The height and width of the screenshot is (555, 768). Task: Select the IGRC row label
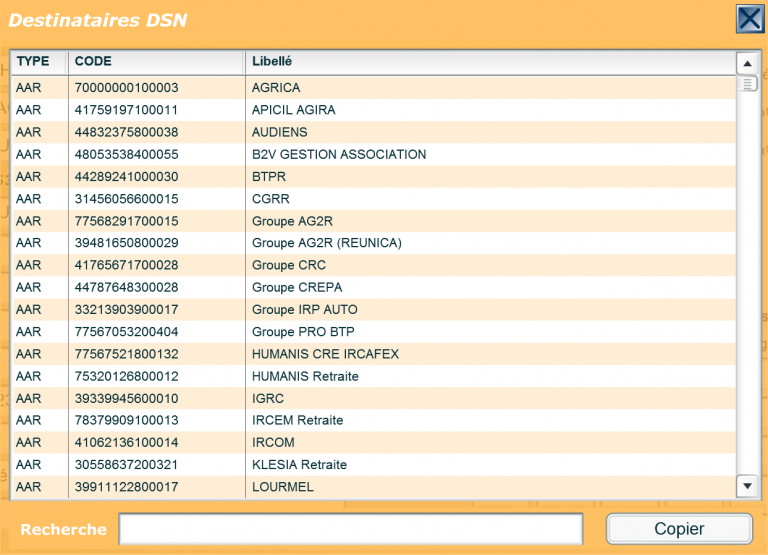coord(268,398)
